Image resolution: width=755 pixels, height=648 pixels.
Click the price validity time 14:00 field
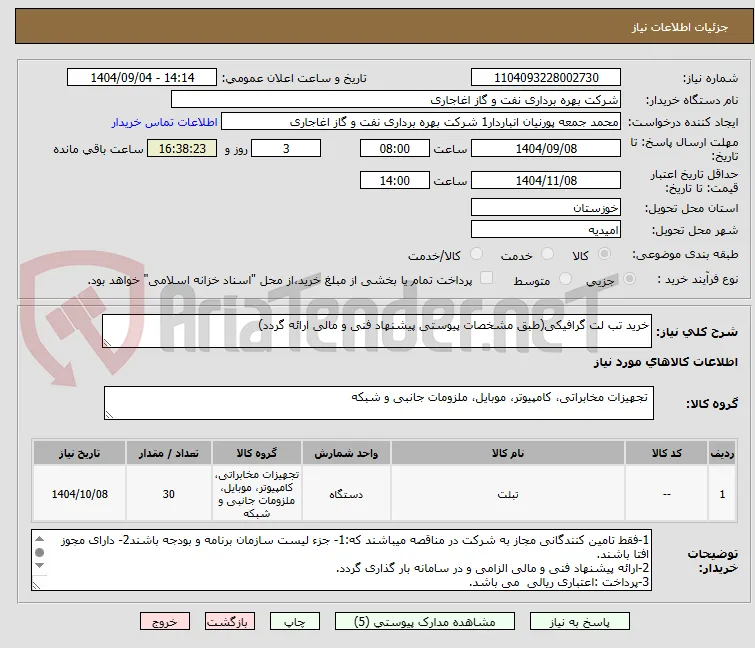pyautogui.click(x=394, y=181)
